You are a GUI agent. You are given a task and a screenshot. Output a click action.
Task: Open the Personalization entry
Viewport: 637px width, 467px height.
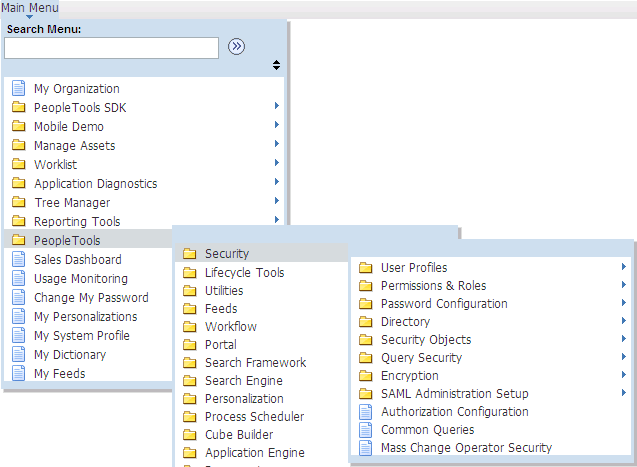(244, 399)
